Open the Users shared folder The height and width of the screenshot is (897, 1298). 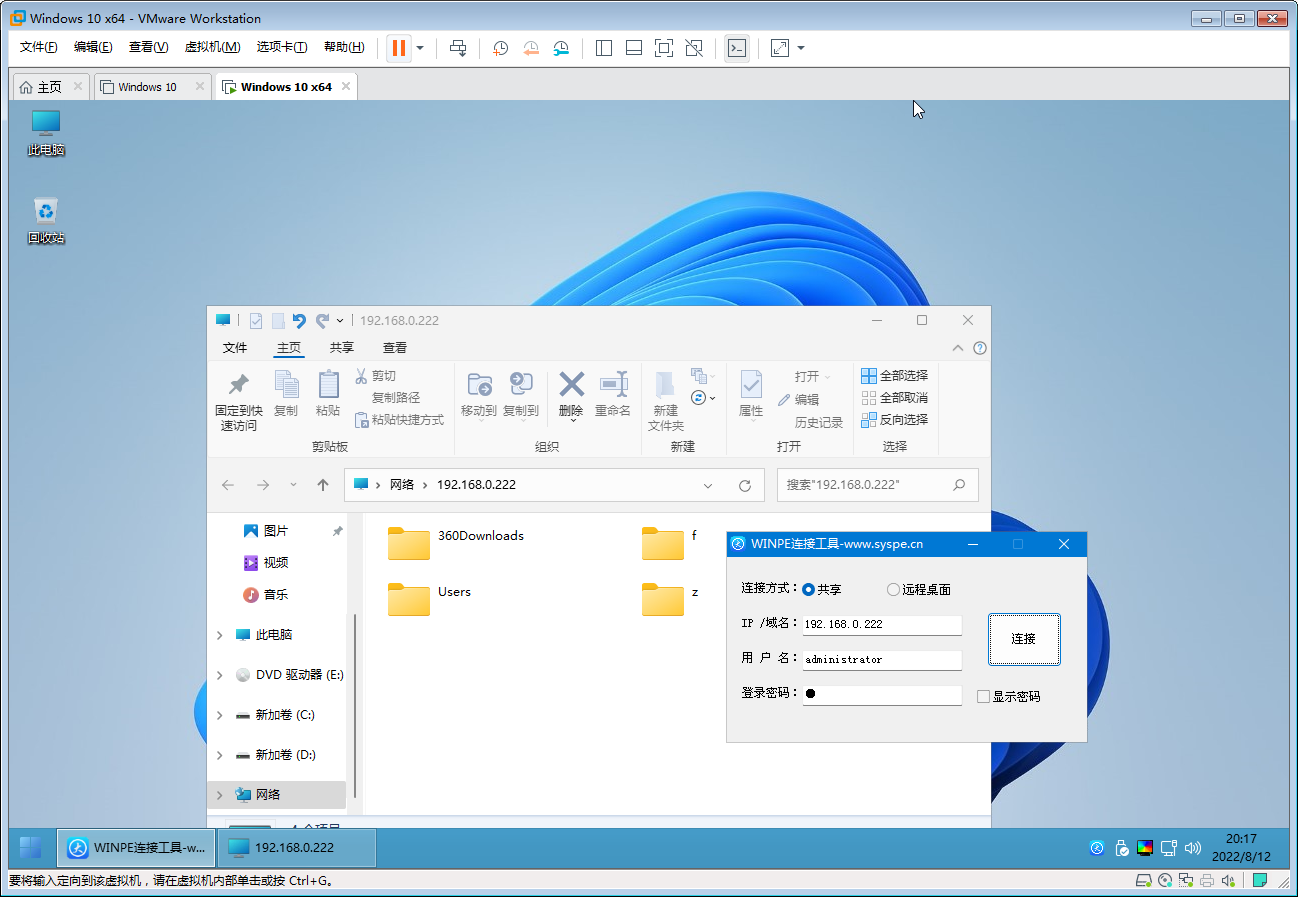pos(429,599)
